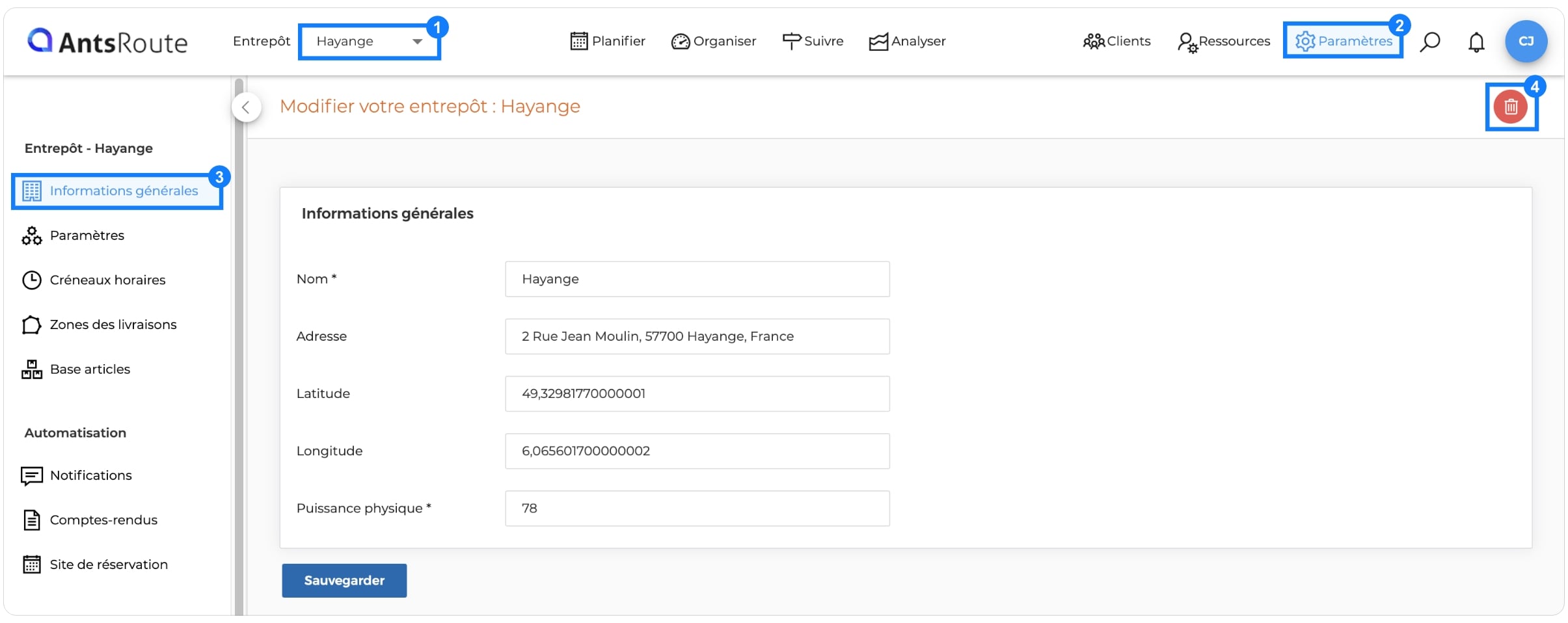Click the 'Entrepôt - Hayange' sidebar heading
1568x623 pixels.
click(x=88, y=148)
